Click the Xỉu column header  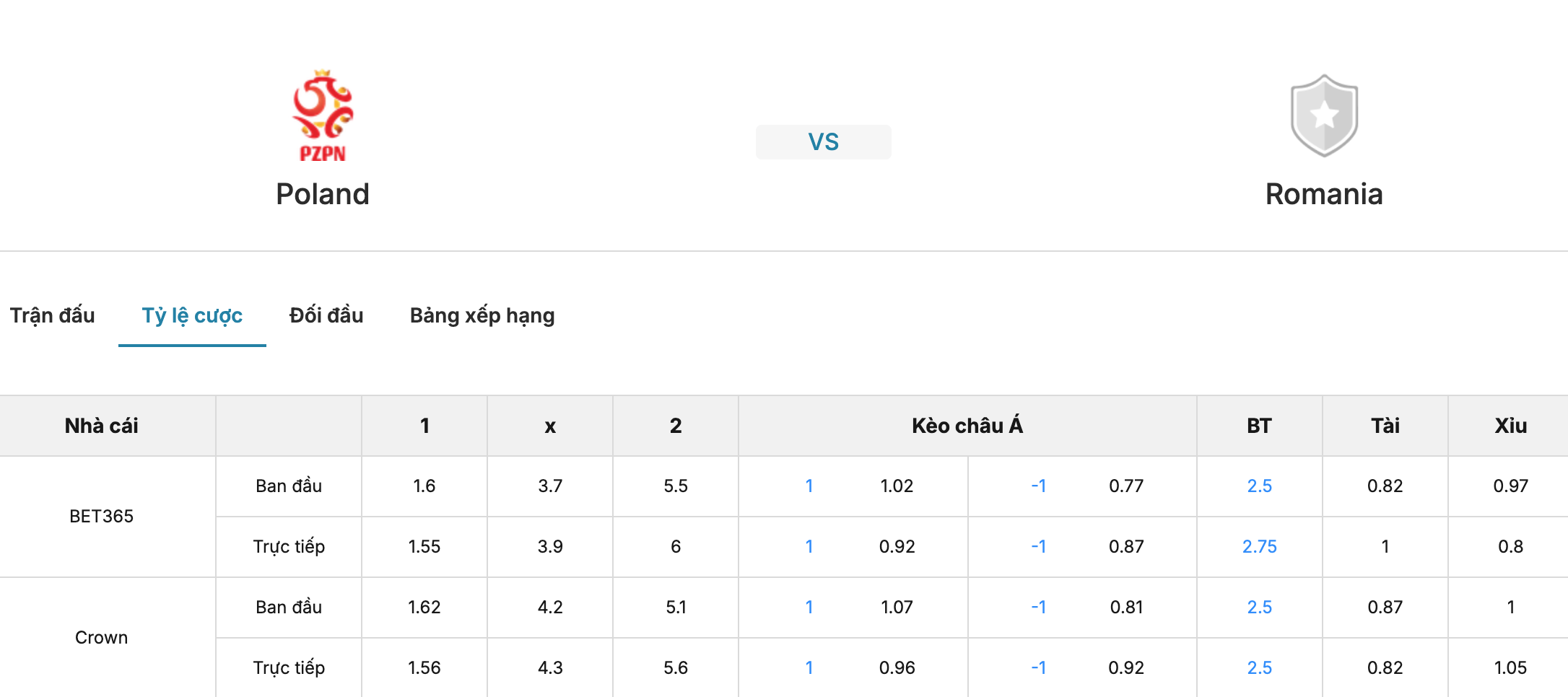click(x=1510, y=426)
